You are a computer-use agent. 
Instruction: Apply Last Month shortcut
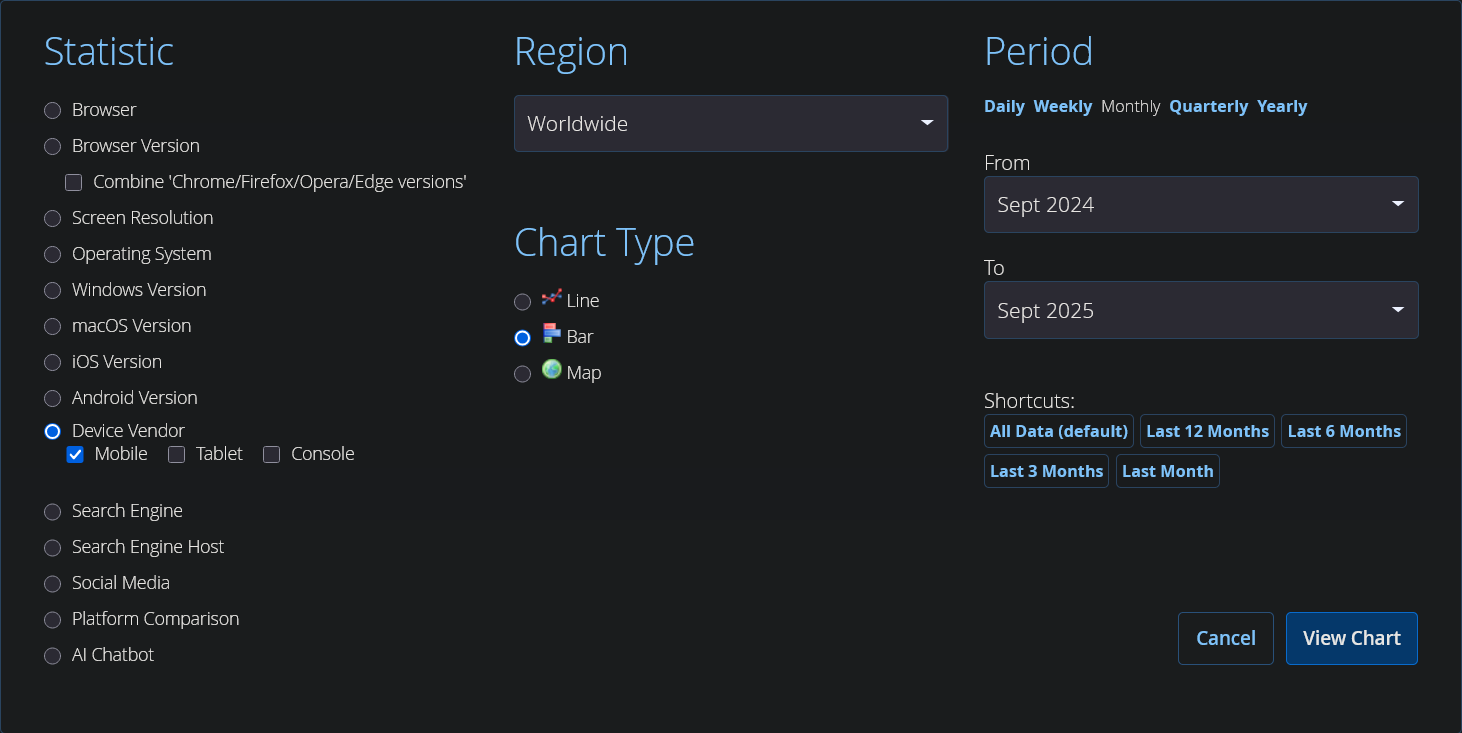tap(1168, 471)
